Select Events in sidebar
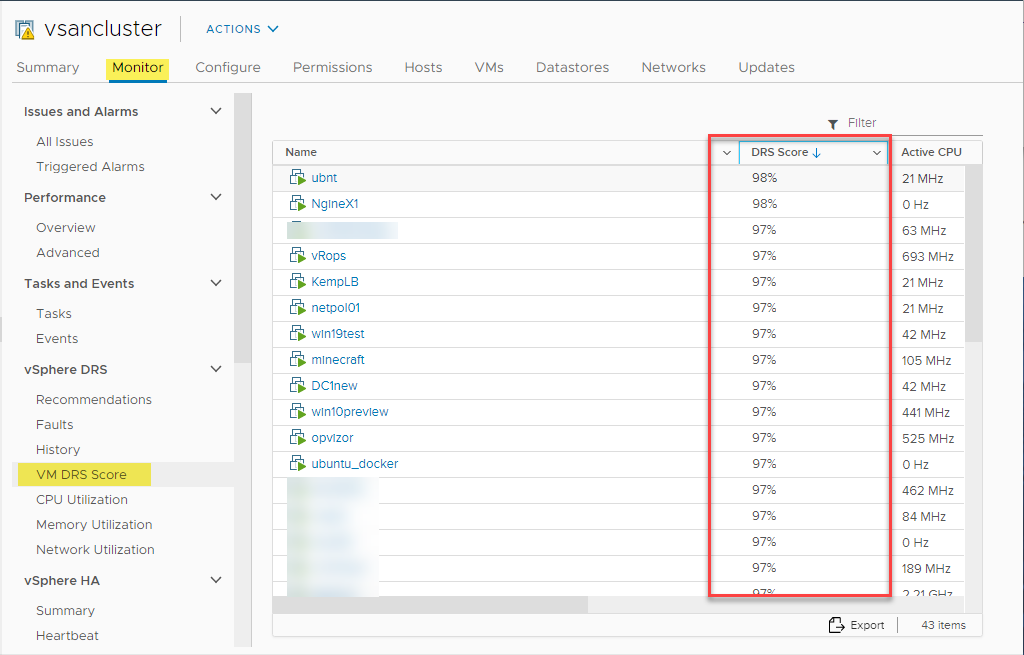Image resolution: width=1024 pixels, height=655 pixels. [57, 338]
